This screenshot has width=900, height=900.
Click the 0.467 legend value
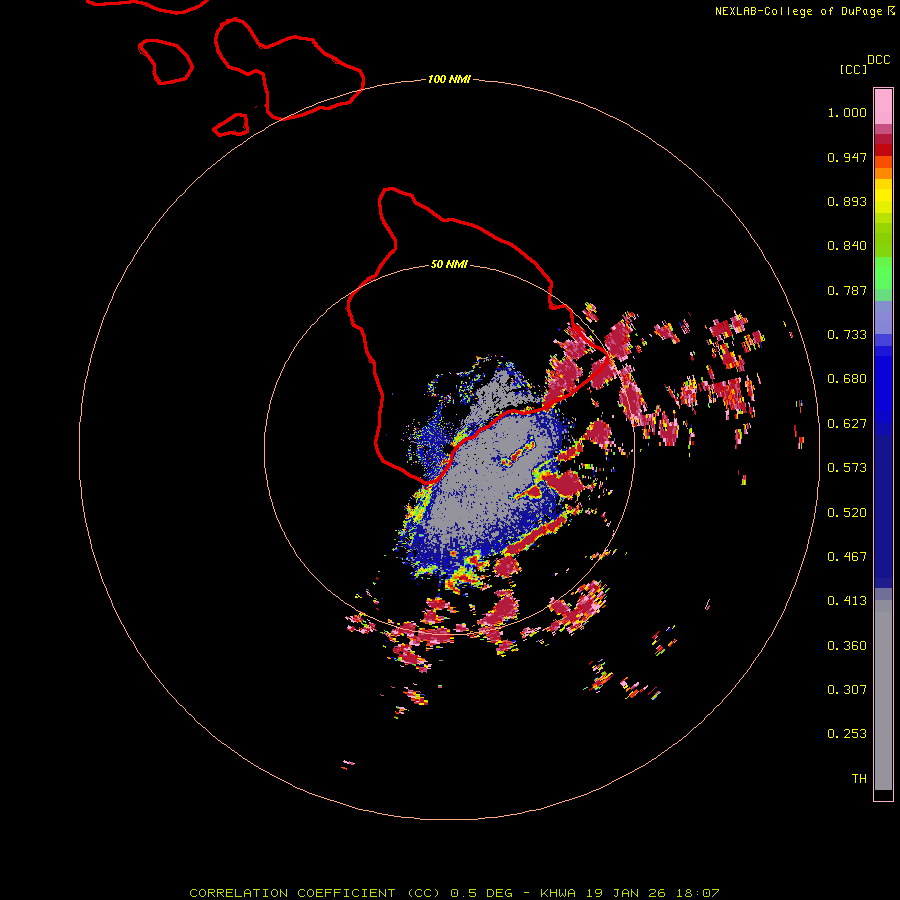coord(847,557)
